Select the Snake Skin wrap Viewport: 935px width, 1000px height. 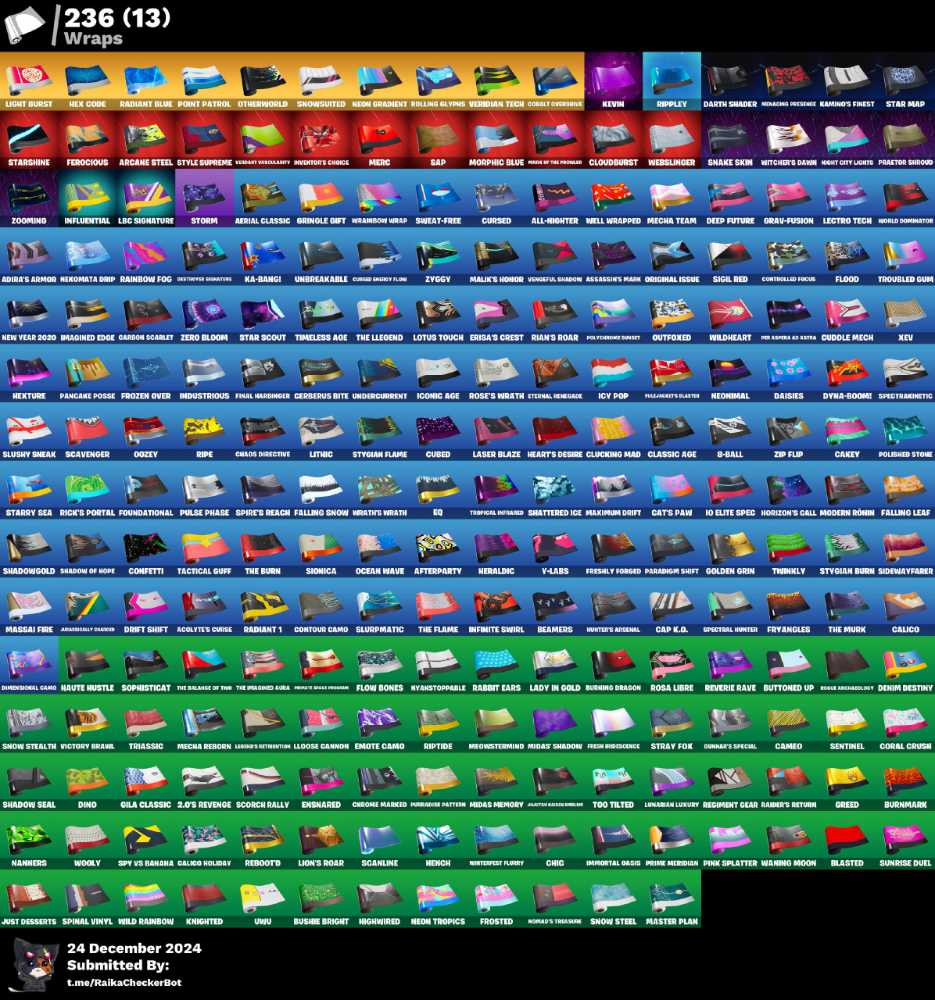(x=730, y=140)
